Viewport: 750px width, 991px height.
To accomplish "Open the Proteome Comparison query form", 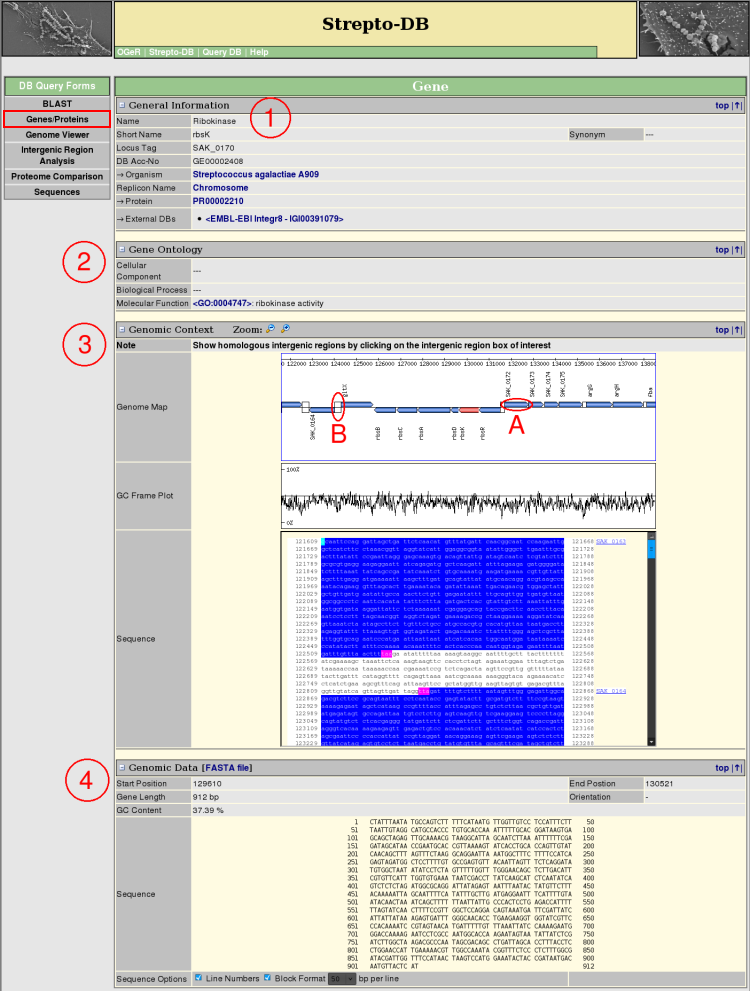I will click(x=57, y=177).
